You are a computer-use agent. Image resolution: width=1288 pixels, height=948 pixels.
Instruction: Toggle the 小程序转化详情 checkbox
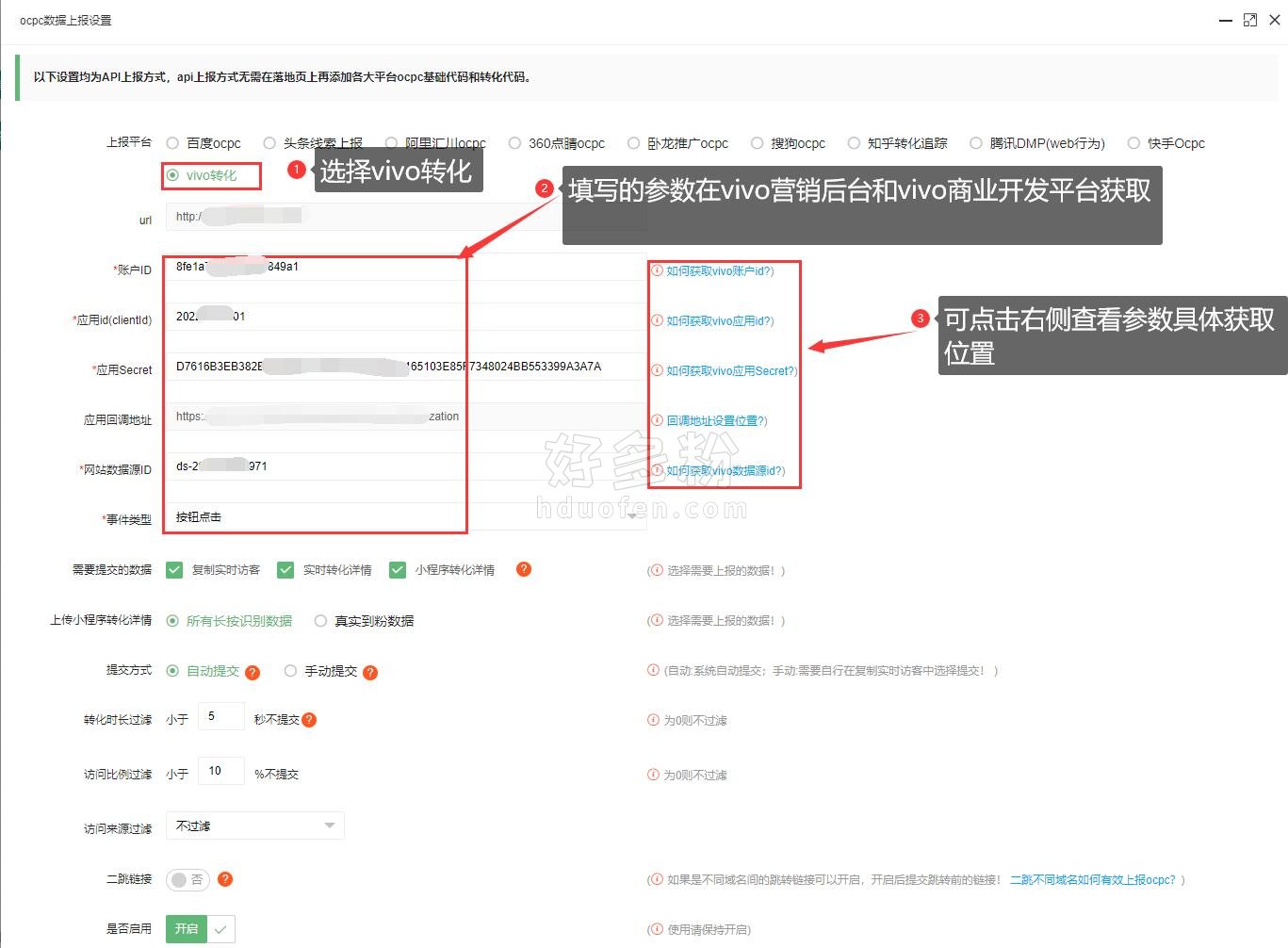398,570
